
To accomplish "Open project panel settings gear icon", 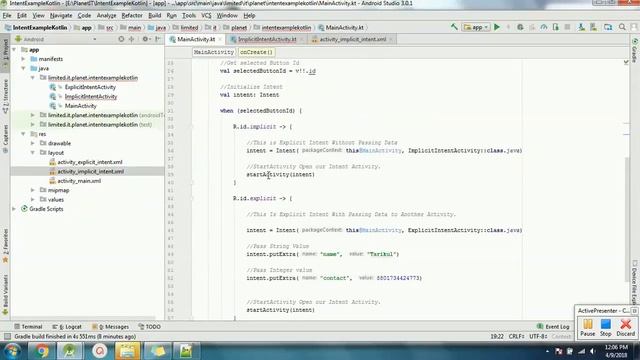I will click(x=145, y=39).
